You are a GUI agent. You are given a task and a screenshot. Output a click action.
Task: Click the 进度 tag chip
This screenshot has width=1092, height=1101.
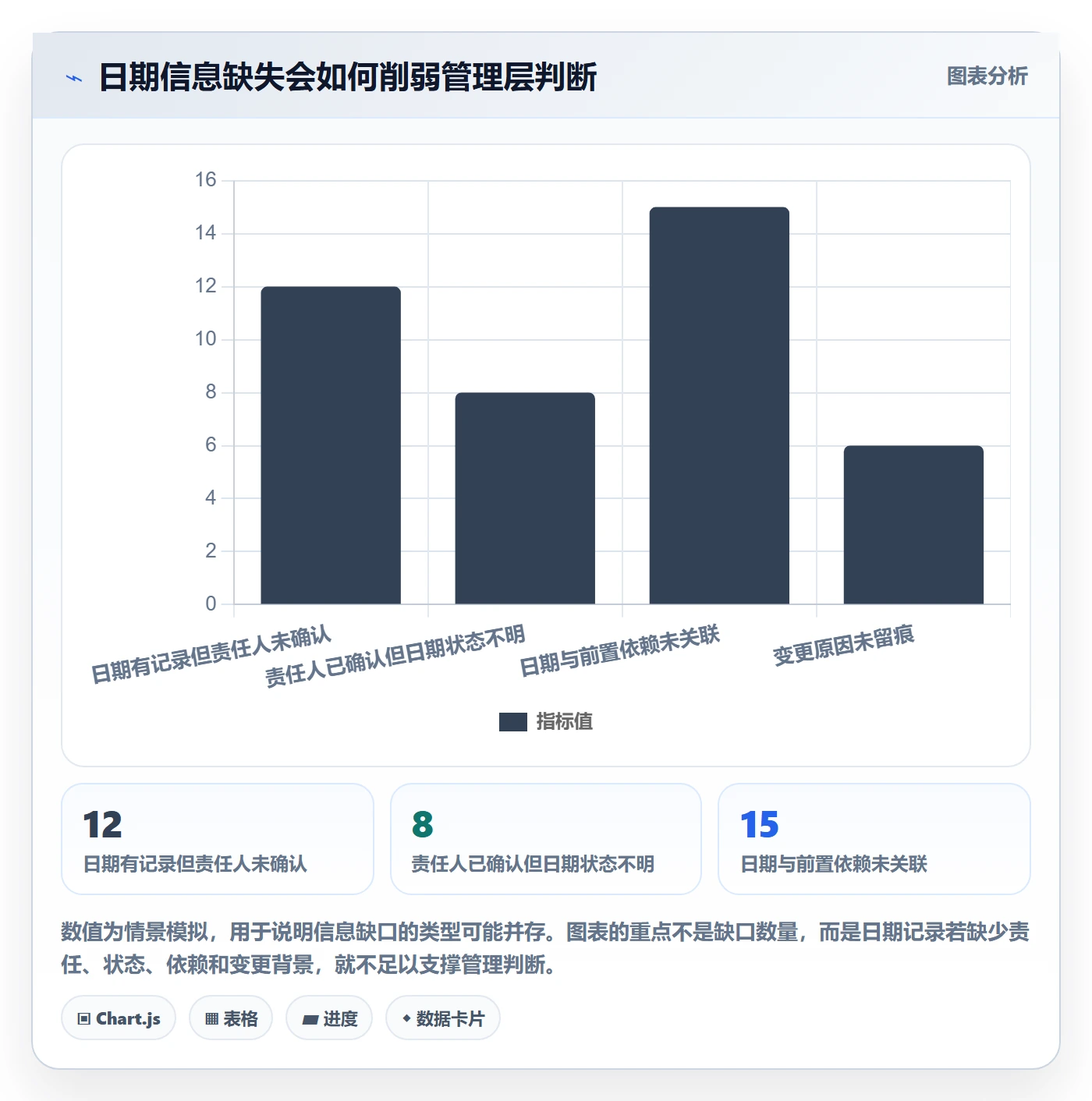(x=329, y=1018)
